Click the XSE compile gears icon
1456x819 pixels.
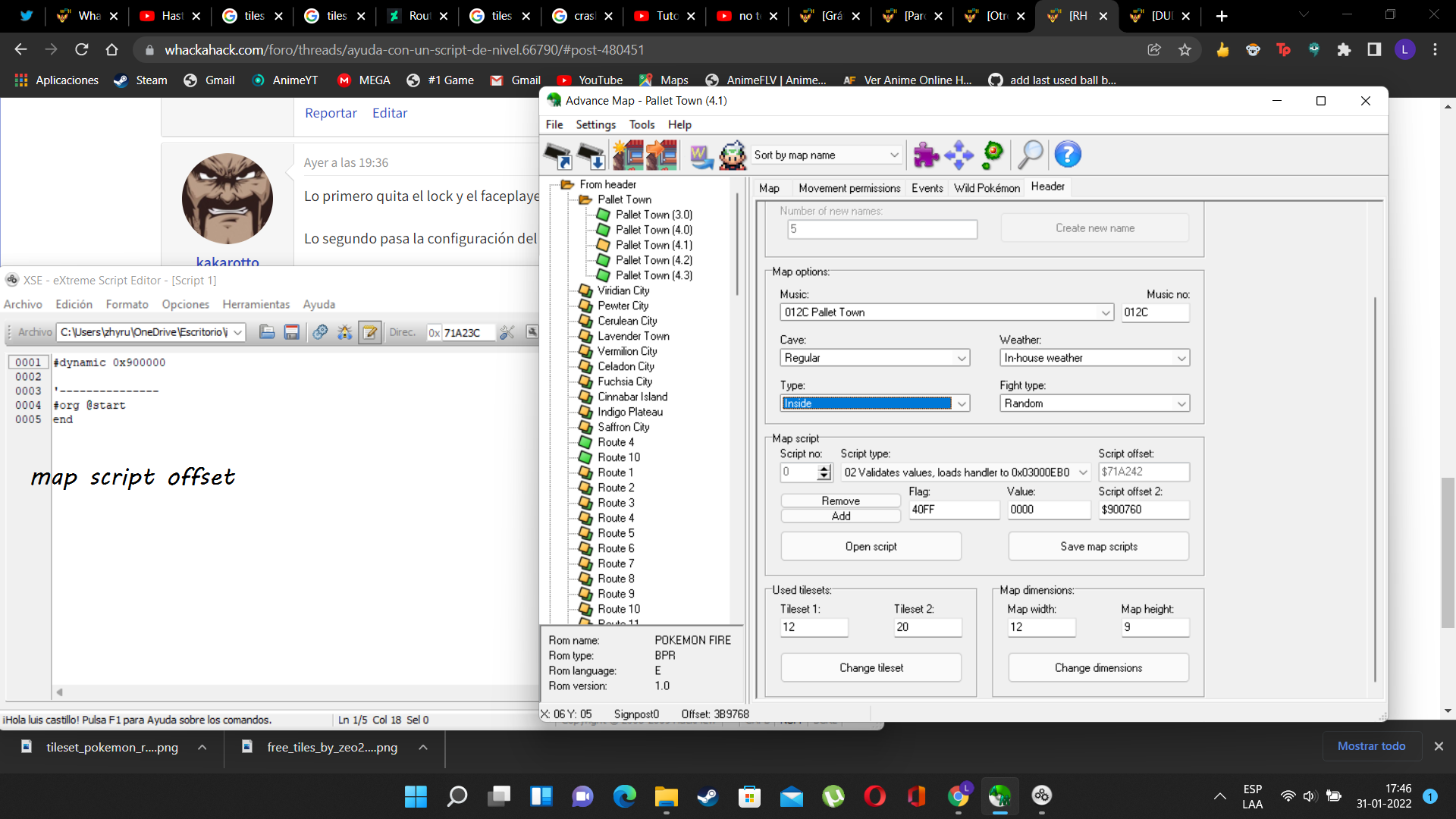tap(320, 332)
